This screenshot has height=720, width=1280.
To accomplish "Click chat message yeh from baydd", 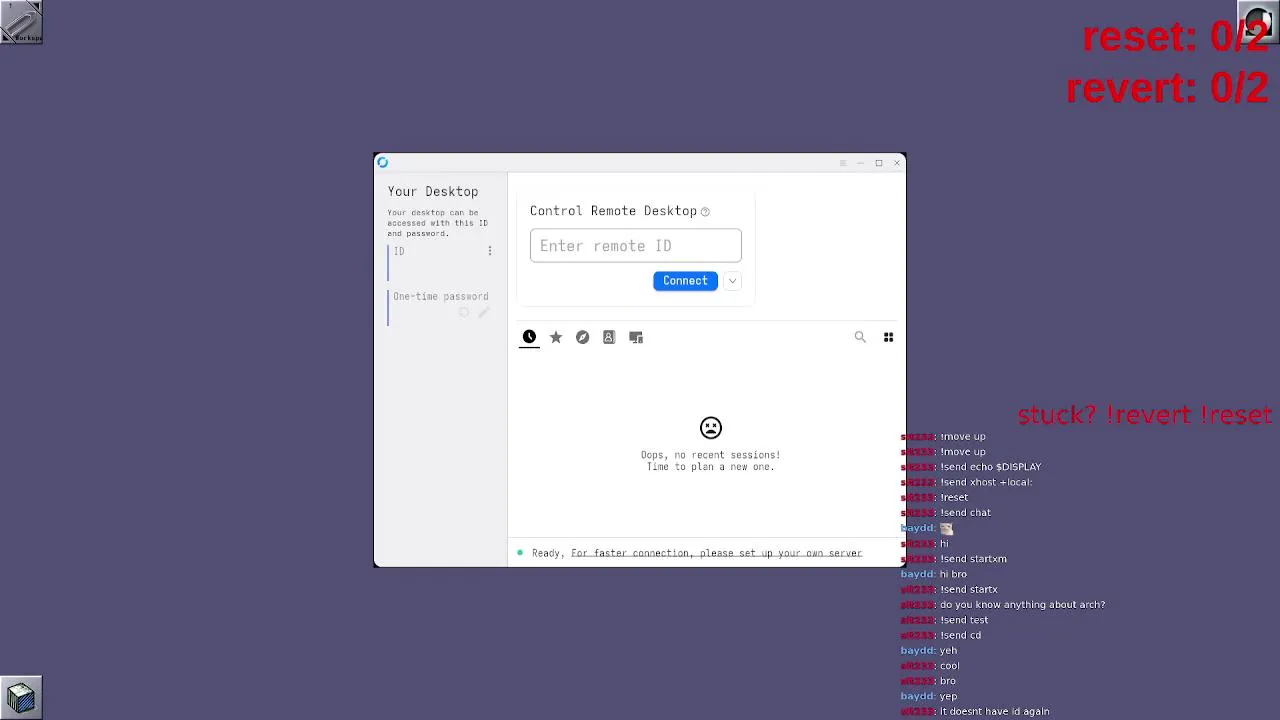I will [948, 651].
